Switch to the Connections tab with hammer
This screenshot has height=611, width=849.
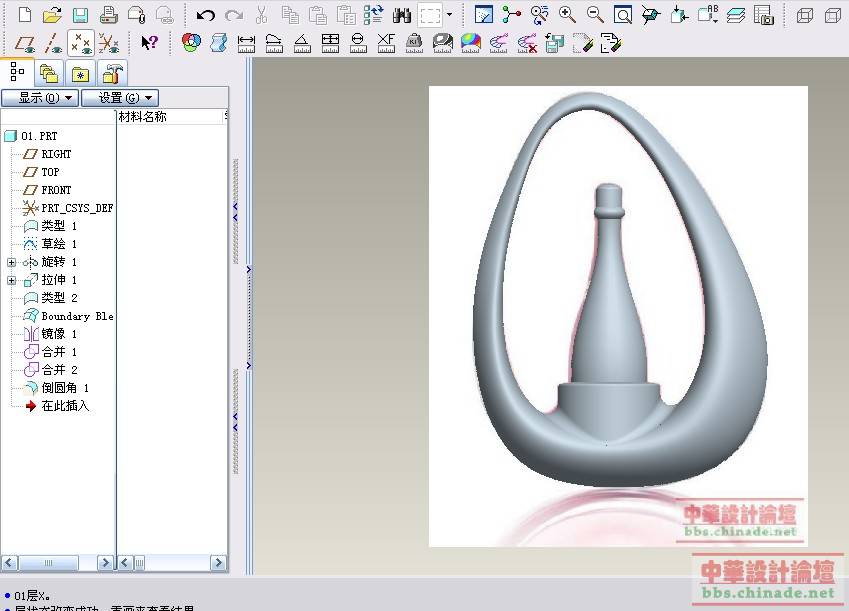tap(112, 73)
